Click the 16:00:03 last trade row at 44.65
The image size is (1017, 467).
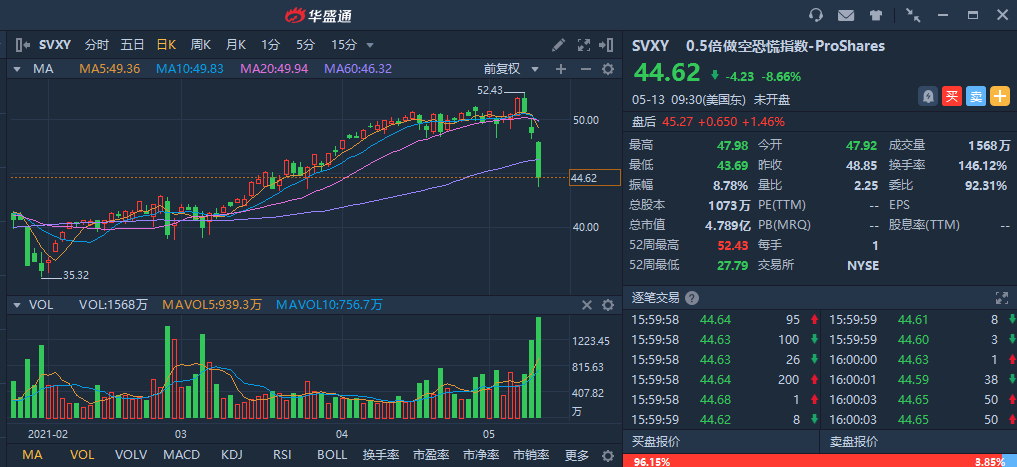[x=918, y=420]
